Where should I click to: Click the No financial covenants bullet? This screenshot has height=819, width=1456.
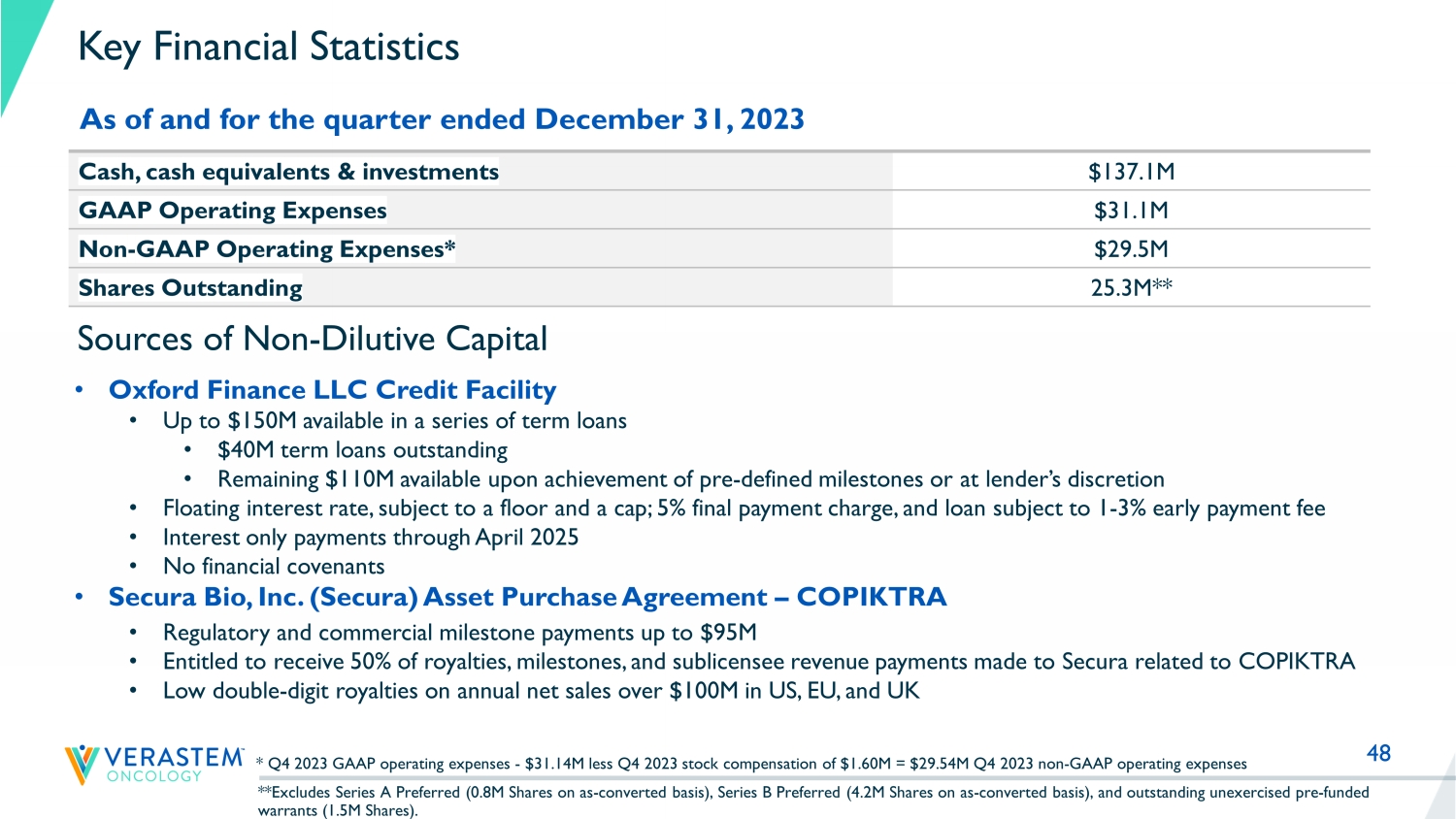(273, 567)
